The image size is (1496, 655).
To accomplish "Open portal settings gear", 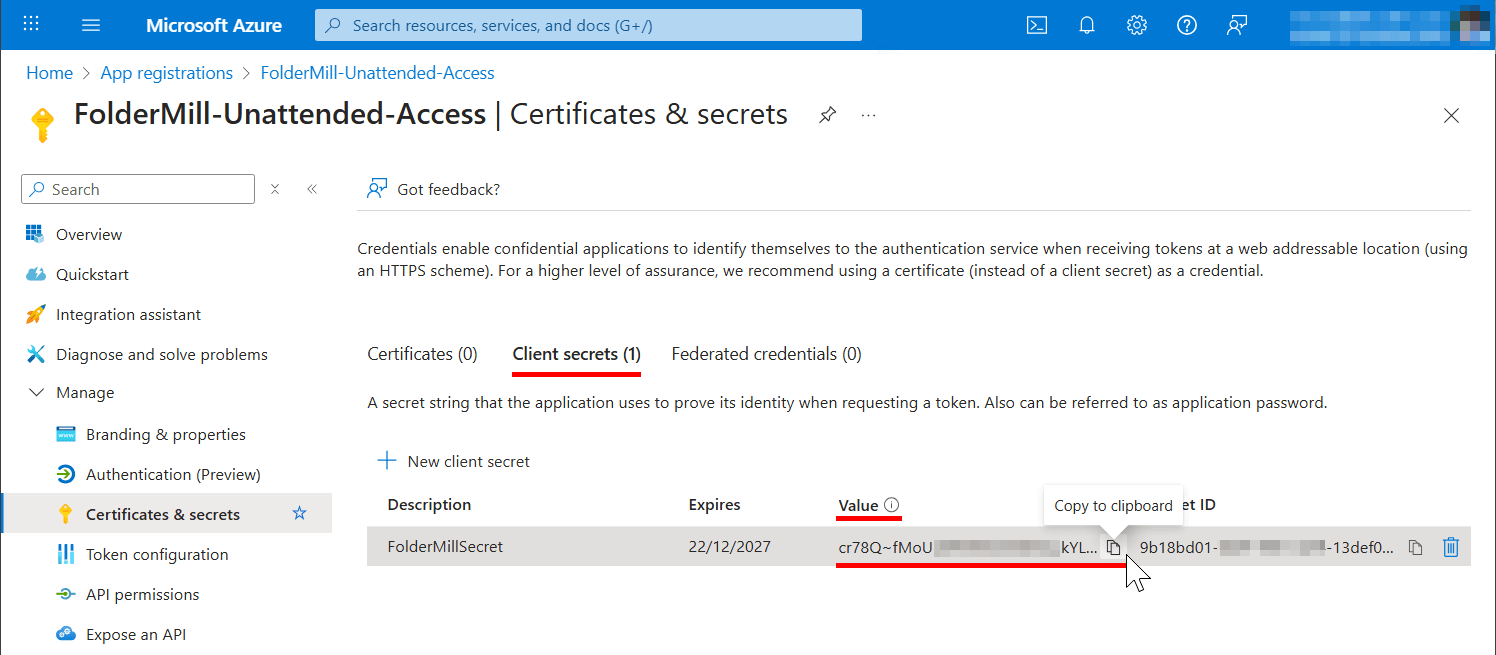I will pyautogui.click(x=1137, y=25).
